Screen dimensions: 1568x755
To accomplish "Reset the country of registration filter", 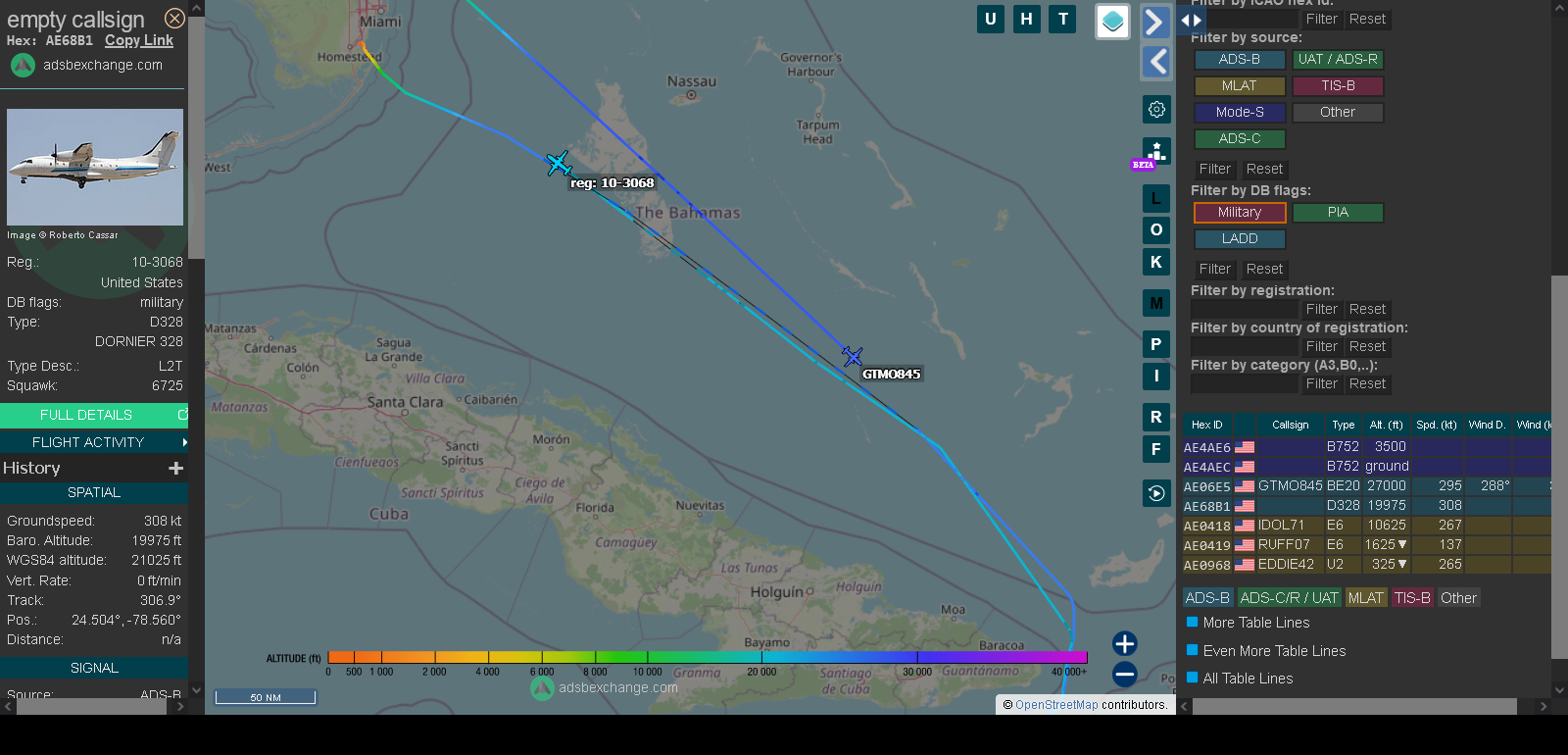I will tap(1367, 347).
